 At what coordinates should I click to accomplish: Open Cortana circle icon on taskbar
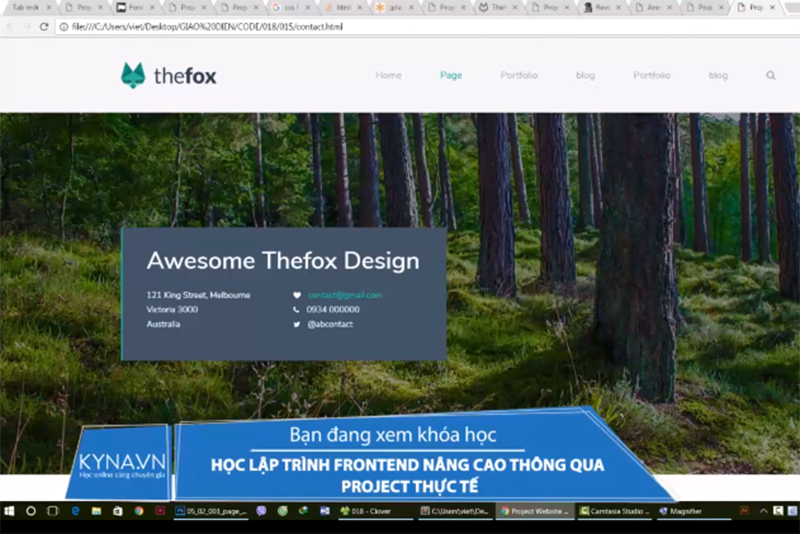coord(31,511)
